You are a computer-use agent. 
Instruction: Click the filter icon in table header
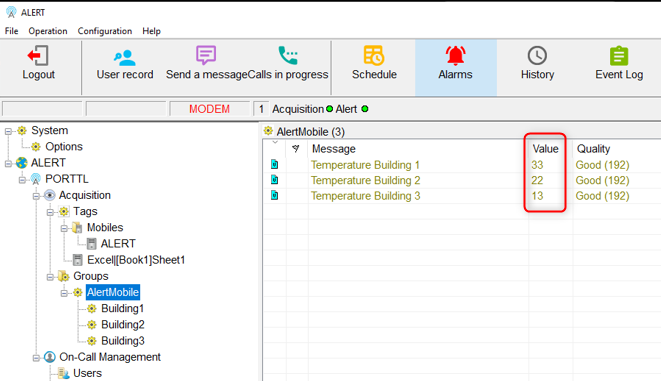(x=296, y=148)
